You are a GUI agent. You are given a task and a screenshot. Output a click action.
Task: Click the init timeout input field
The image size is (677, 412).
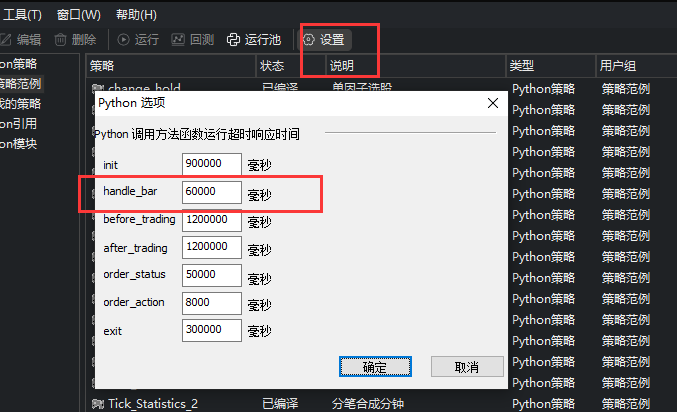(x=212, y=164)
